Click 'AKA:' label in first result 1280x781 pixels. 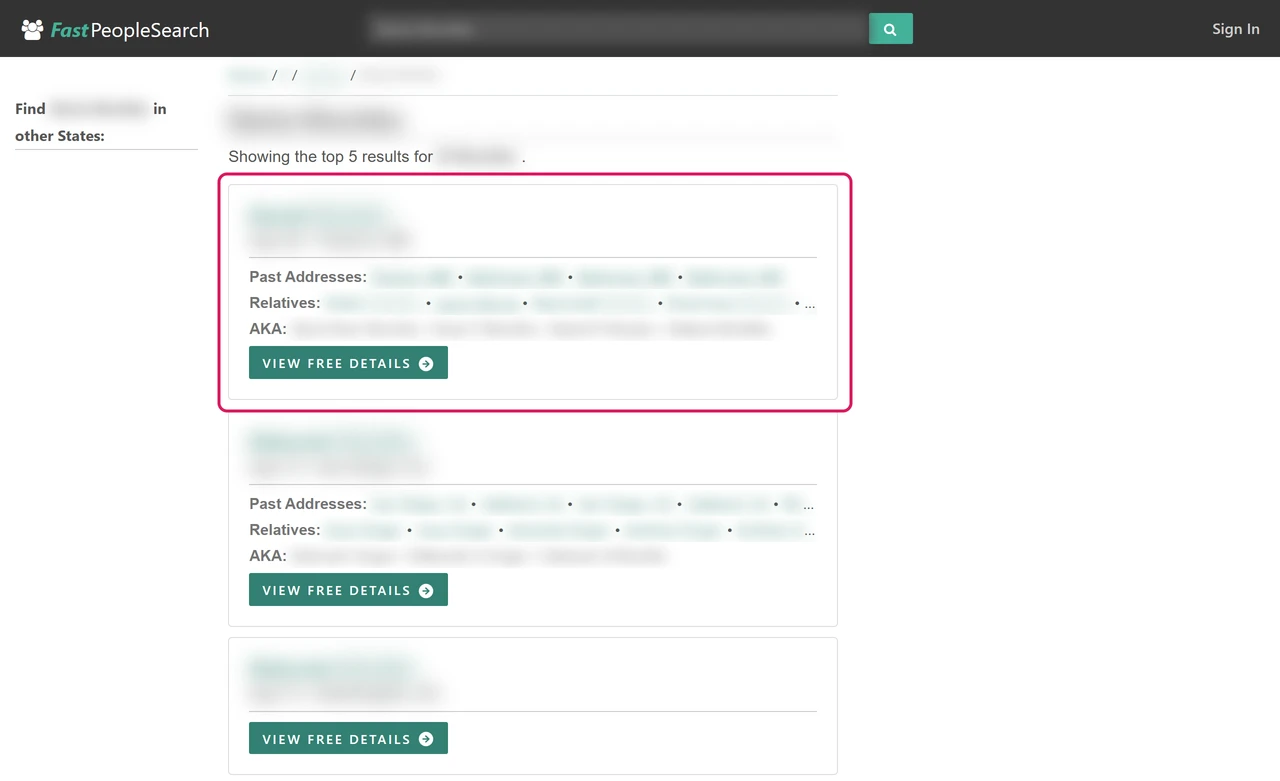[x=268, y=329]
